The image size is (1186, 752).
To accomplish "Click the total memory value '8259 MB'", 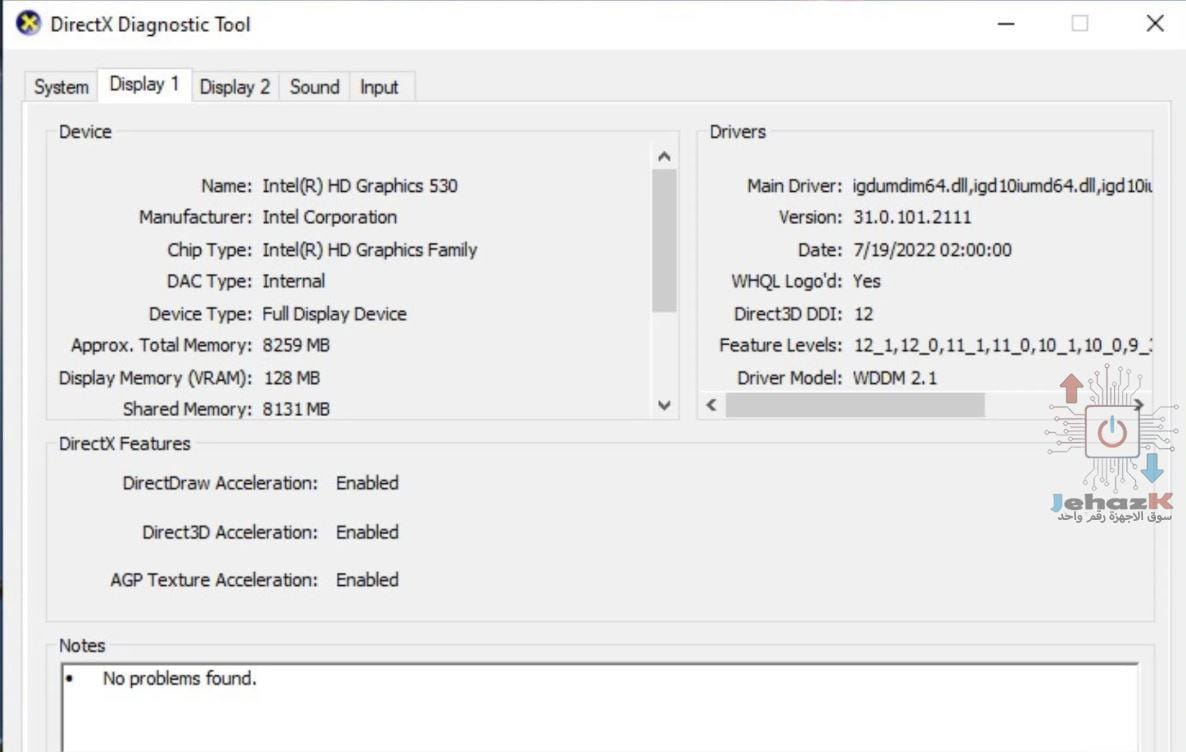I will (x=296, y=346).
